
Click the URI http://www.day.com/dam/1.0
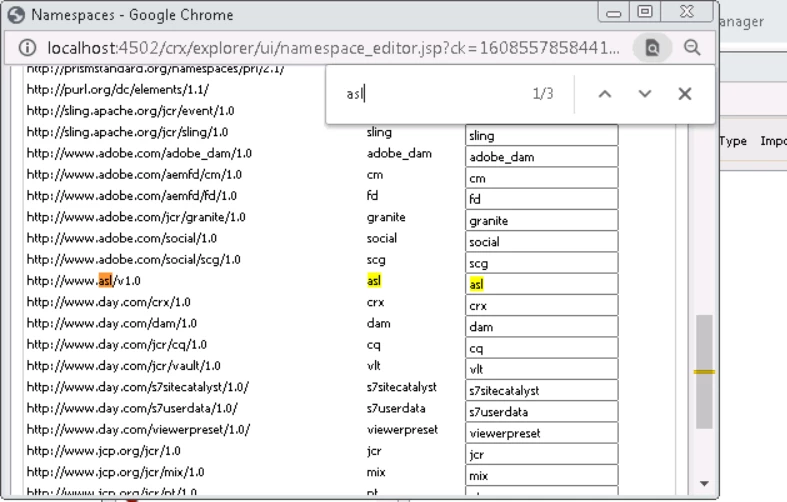click(x=111, y=323)
